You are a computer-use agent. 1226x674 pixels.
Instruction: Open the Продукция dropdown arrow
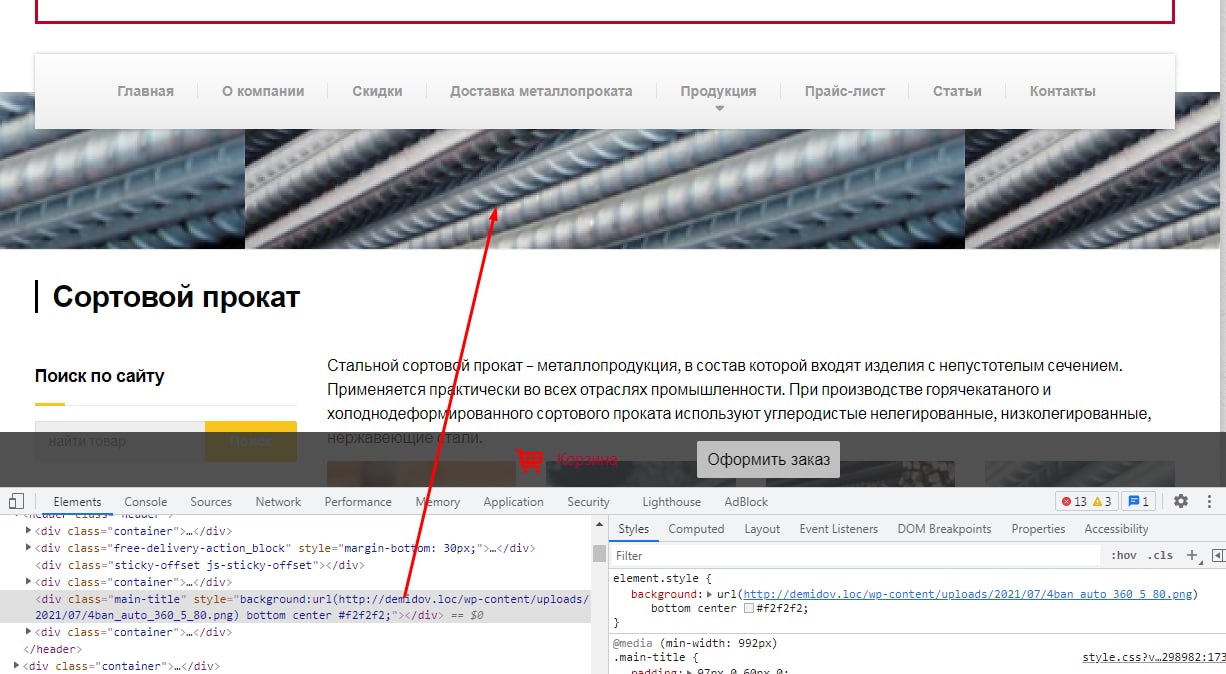718,108
